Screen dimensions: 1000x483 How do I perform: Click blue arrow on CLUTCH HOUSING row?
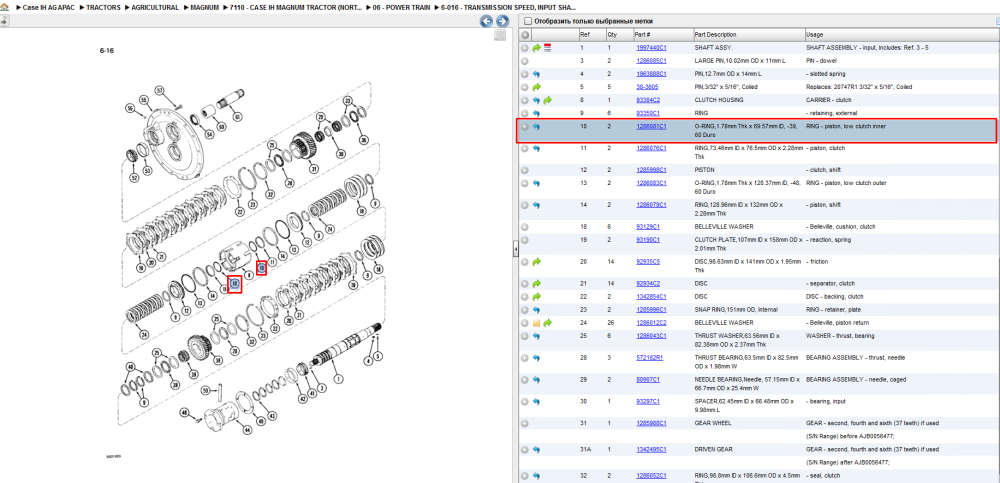pyautogui.click(x=536, y=100)
